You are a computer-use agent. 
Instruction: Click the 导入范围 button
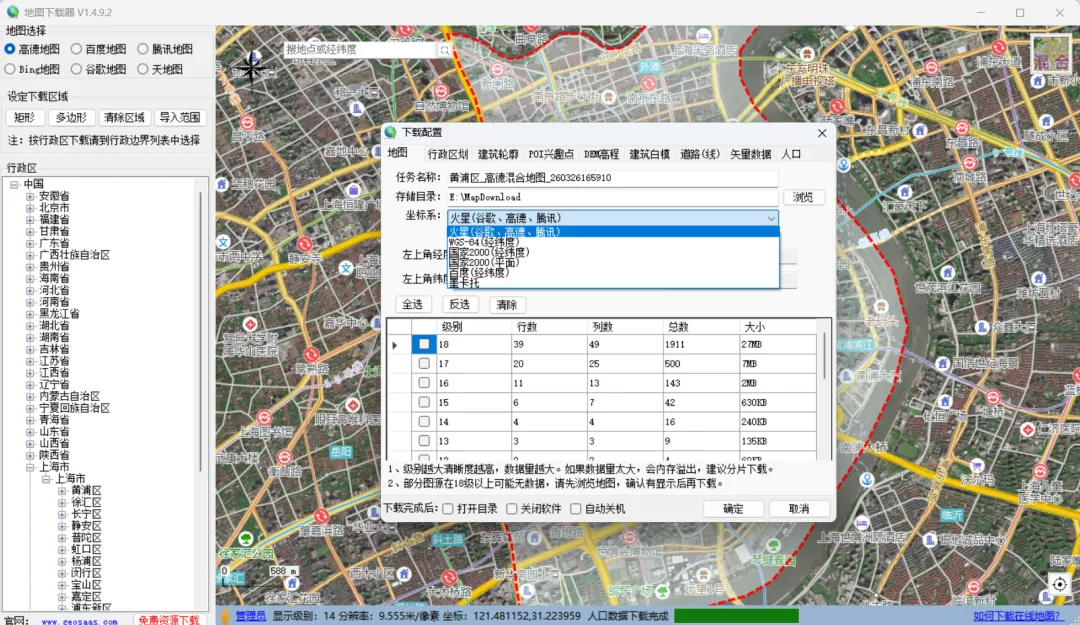coord(180,118)
